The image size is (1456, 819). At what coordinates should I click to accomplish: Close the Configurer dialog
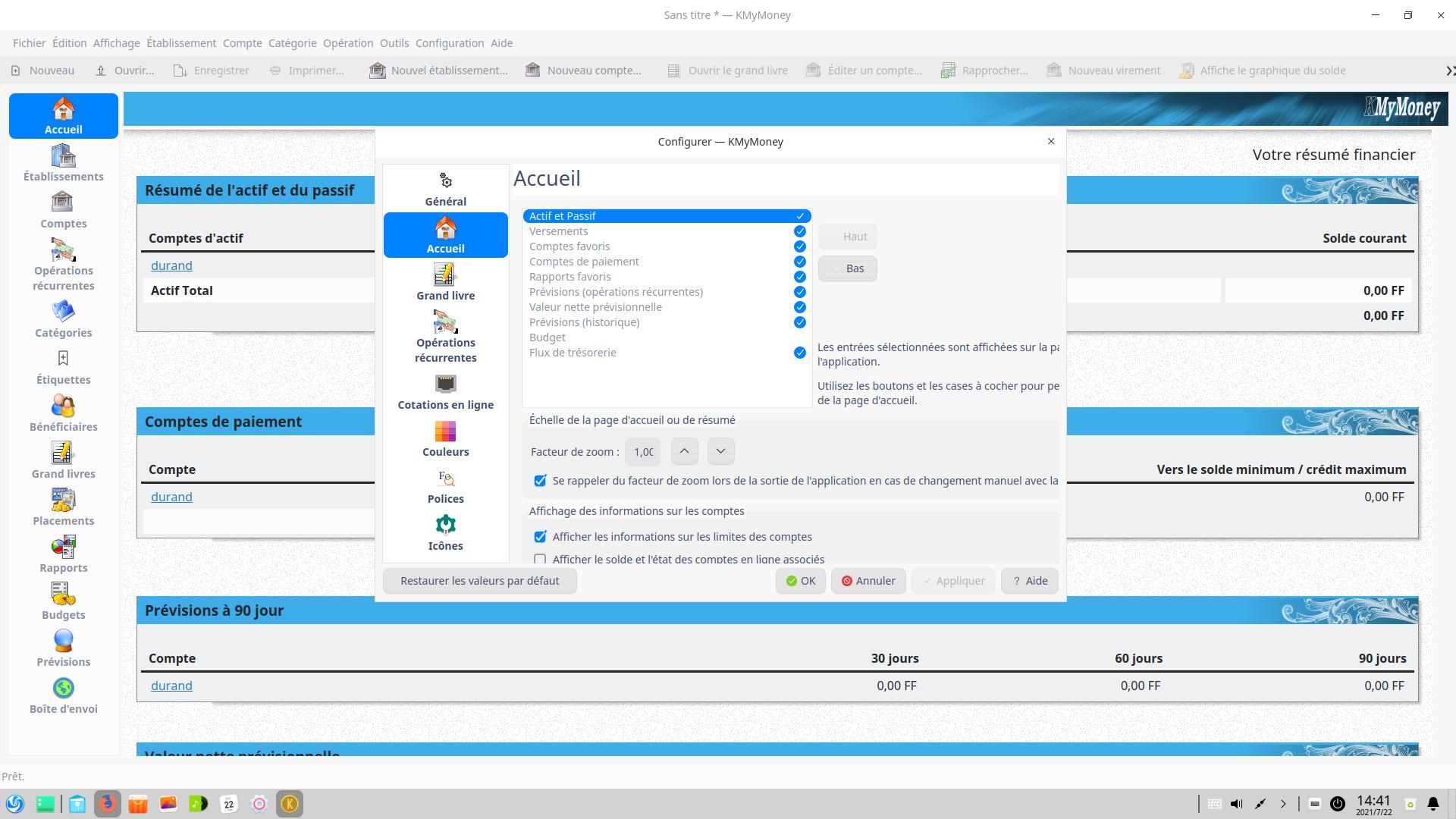1051,141
